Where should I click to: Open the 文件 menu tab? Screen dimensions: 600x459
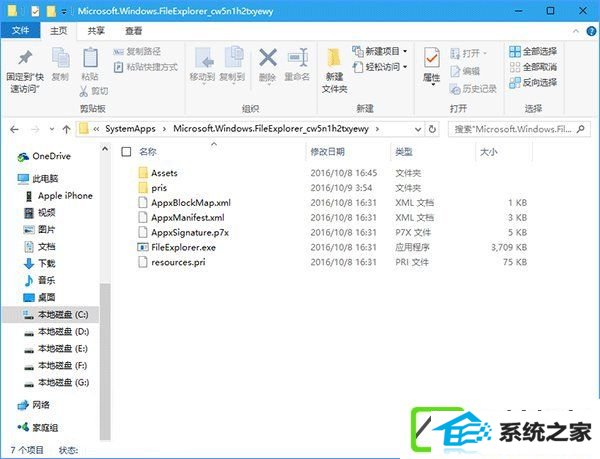(x=20, y=31)
